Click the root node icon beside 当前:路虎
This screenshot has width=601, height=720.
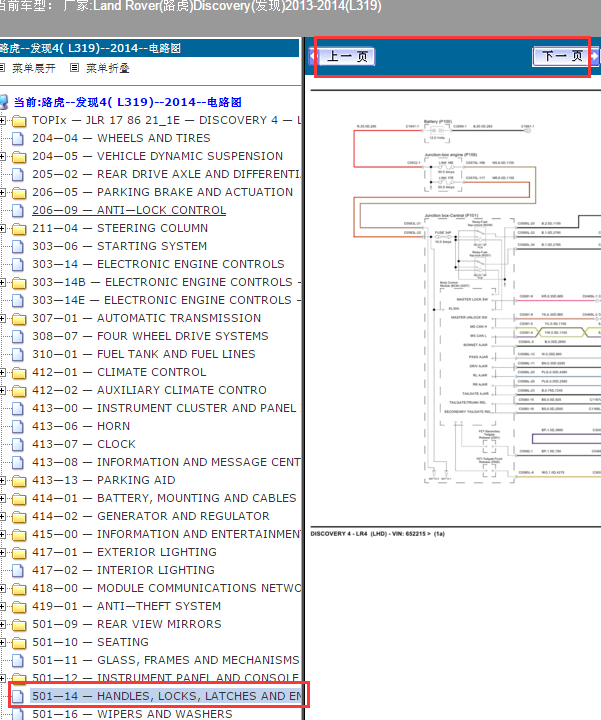(5, 102)
